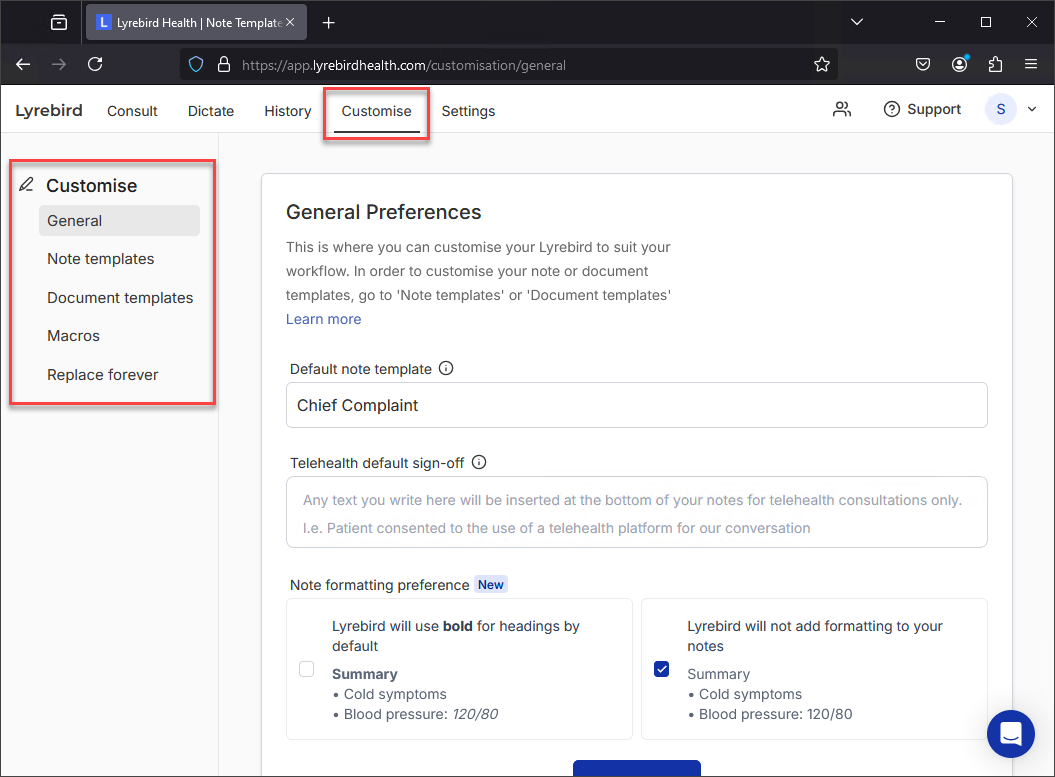This screenshot has width=1055, height=777.
Task: Click the address bar URL field
Action: coord(509,65)
